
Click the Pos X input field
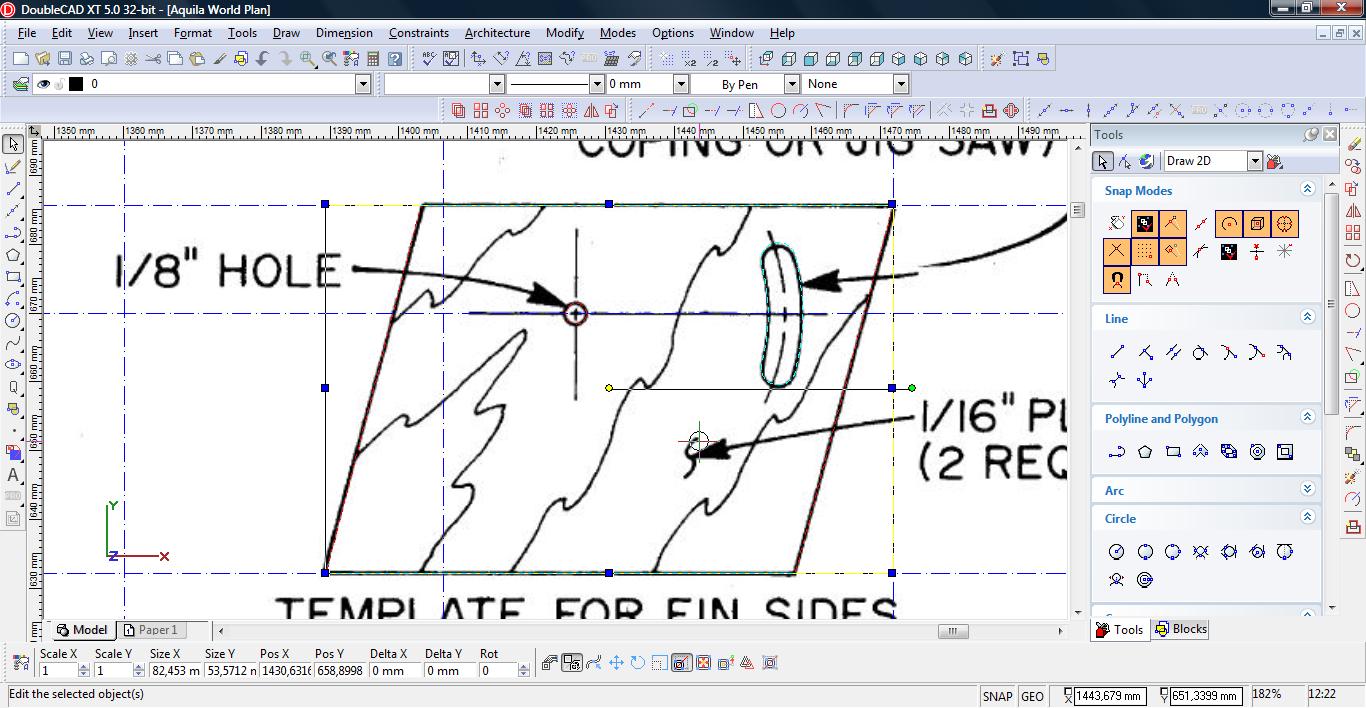click(x=286, y=671)
